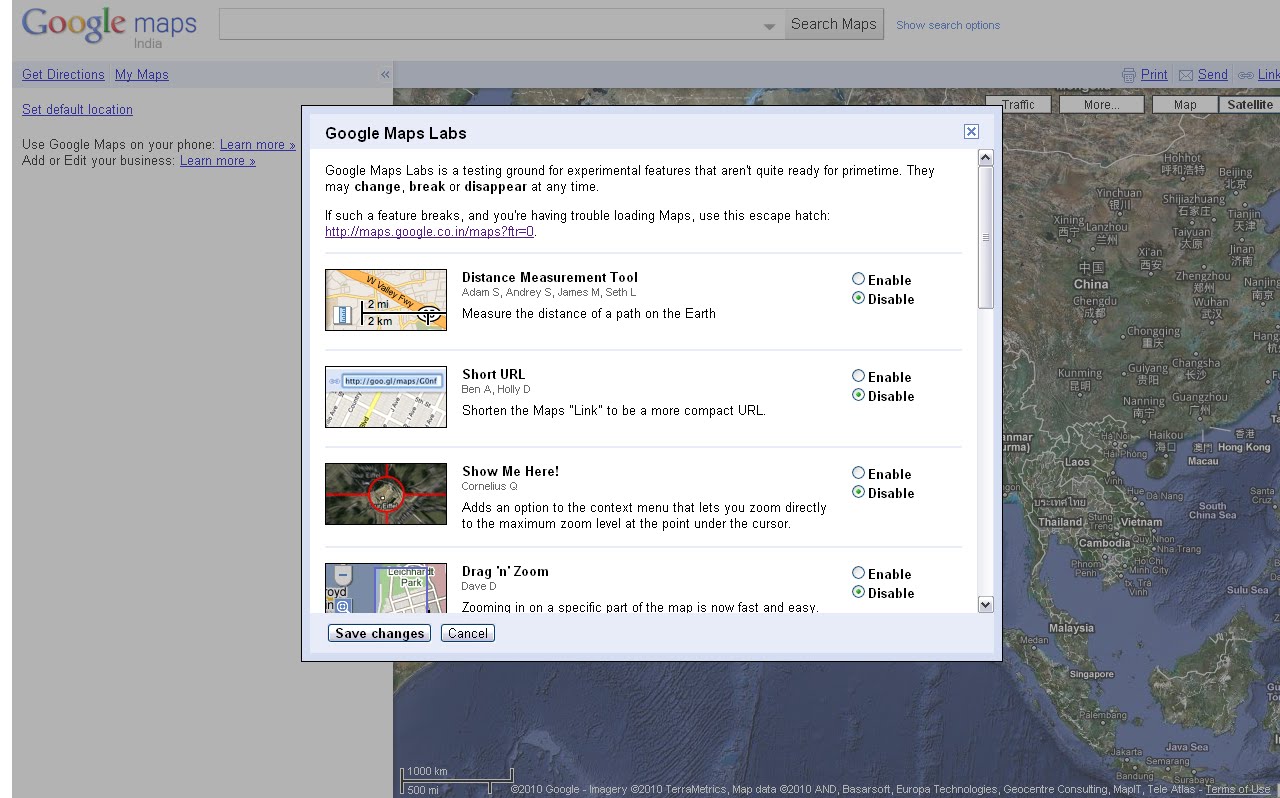Open the search box dropdown arrow
This screenshot has height=798, width=1280.
pyautogui.click(x=768, y=24)
